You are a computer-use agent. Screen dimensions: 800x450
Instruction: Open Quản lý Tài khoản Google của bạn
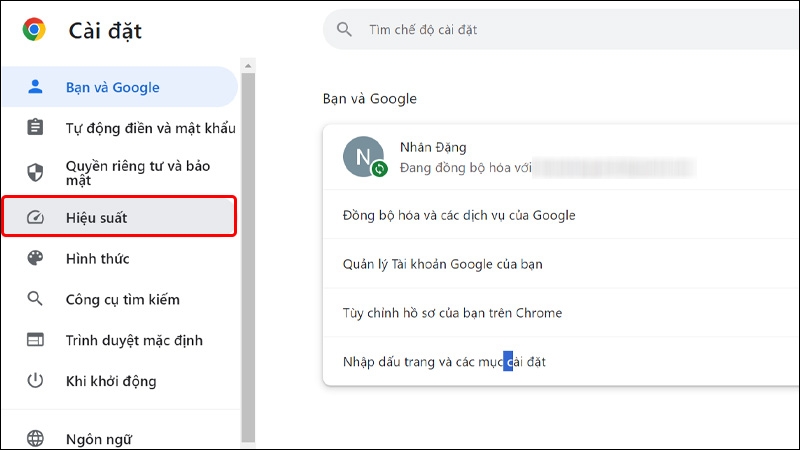point(561,264)
